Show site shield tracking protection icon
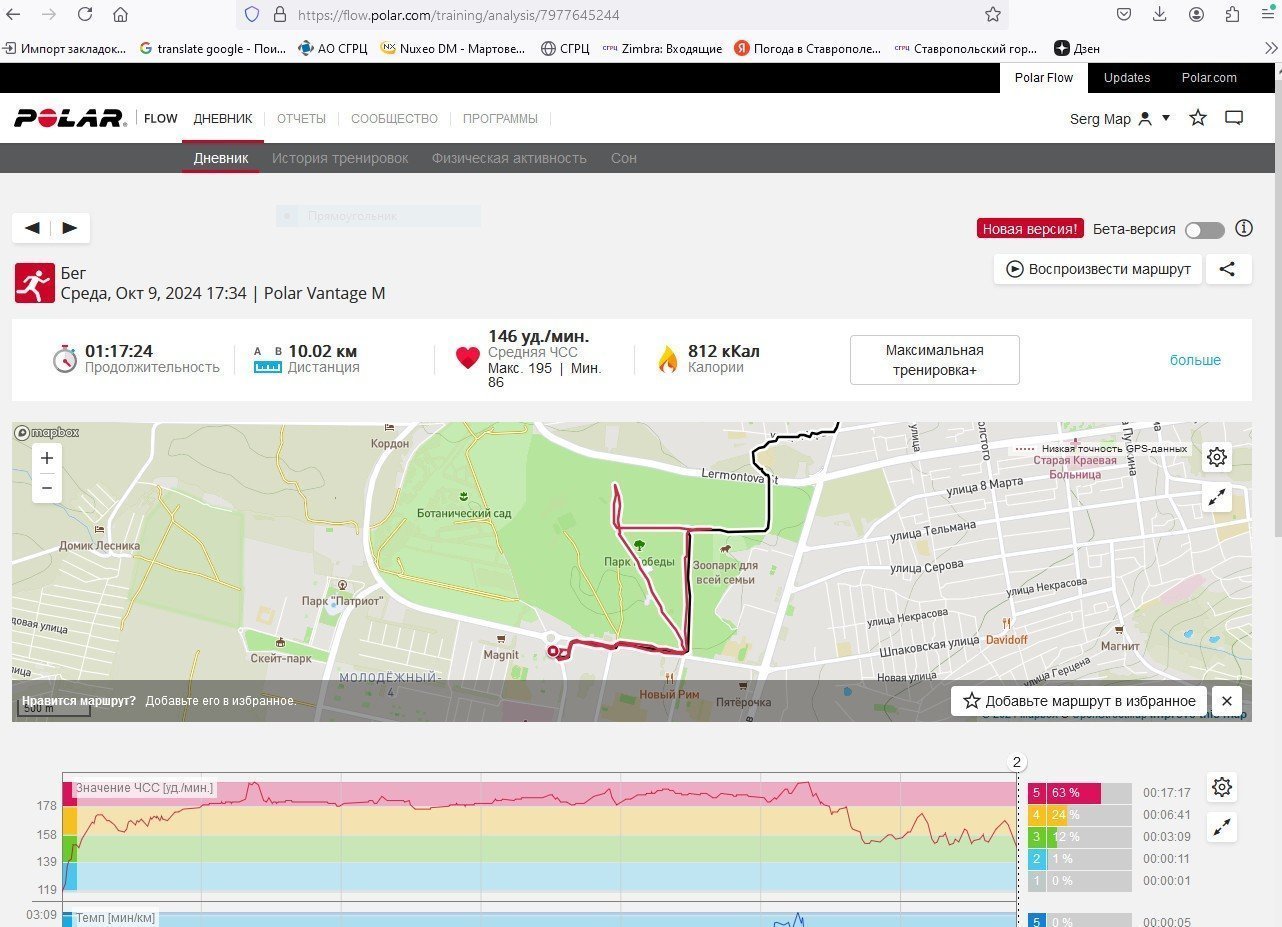This screenshot has height=927, width=1282. (x=252, y=15)
